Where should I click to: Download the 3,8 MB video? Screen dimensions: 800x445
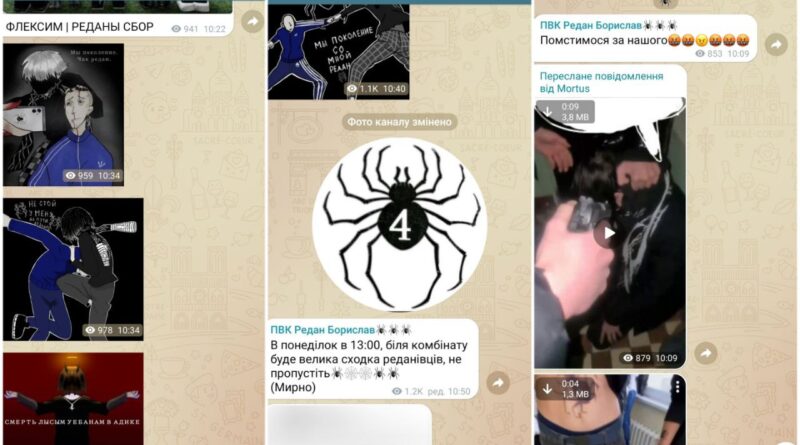tap(547, 111)
